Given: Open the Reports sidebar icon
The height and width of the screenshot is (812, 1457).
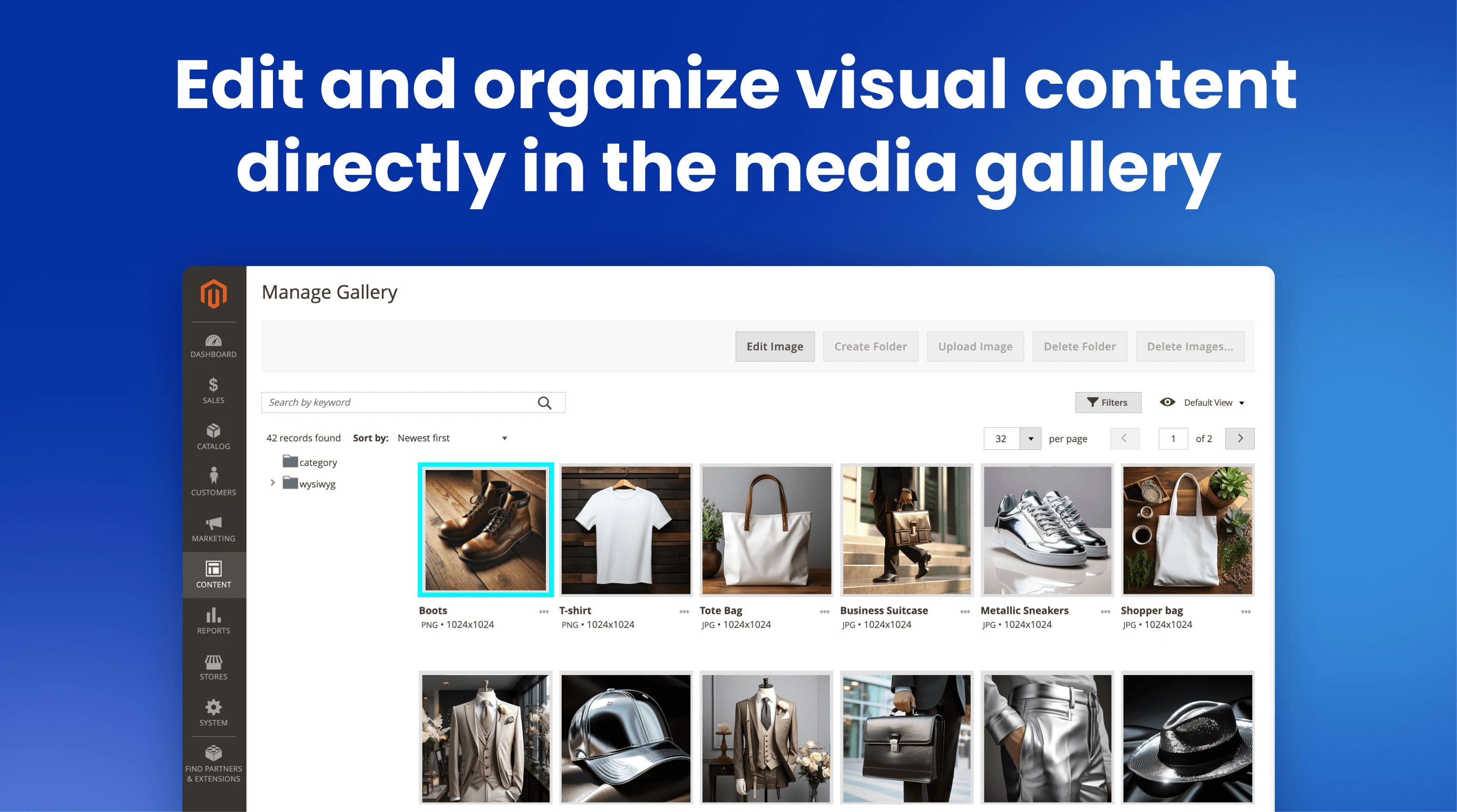Looking at the screenshot, I should tap(213, 617).
